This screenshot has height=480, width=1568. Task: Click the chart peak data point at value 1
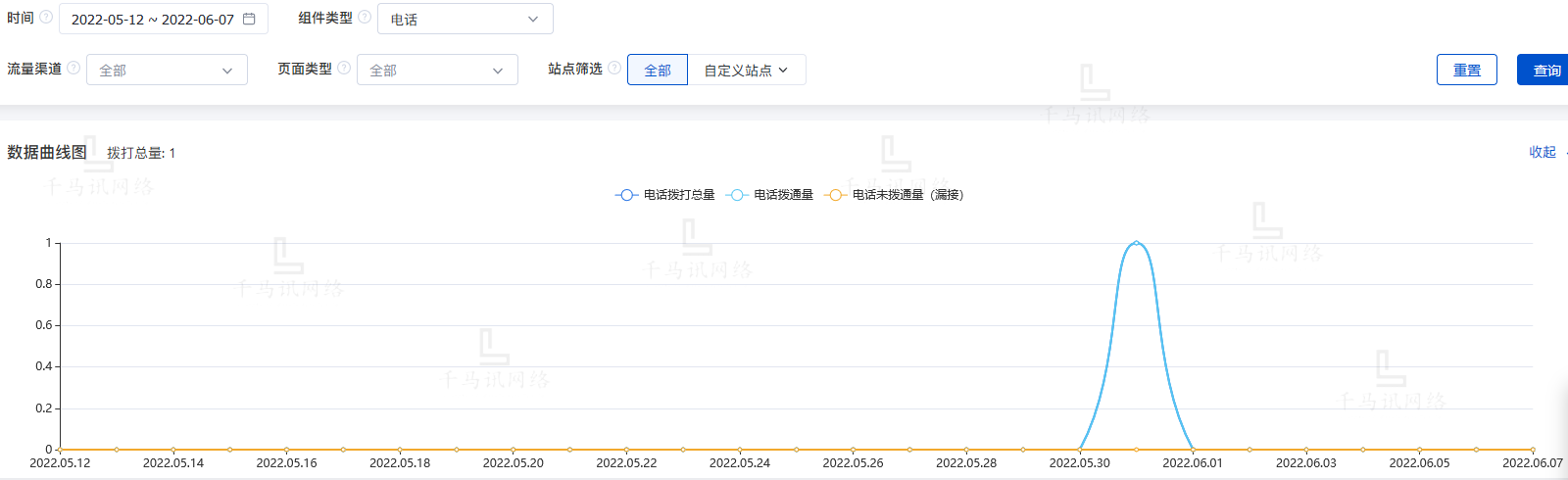(x=1137, y=243)
